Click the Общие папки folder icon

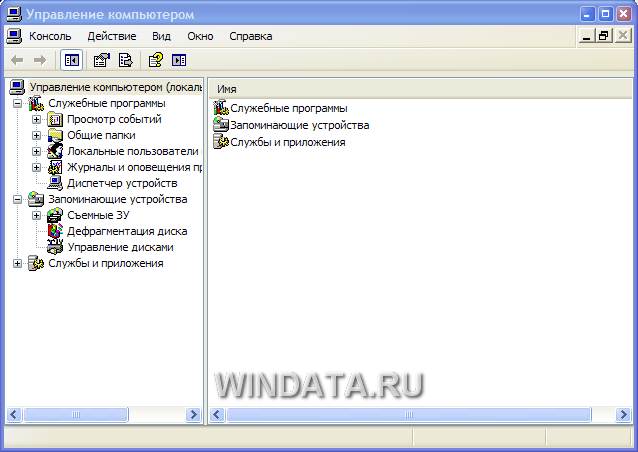[x=55, y=135]
